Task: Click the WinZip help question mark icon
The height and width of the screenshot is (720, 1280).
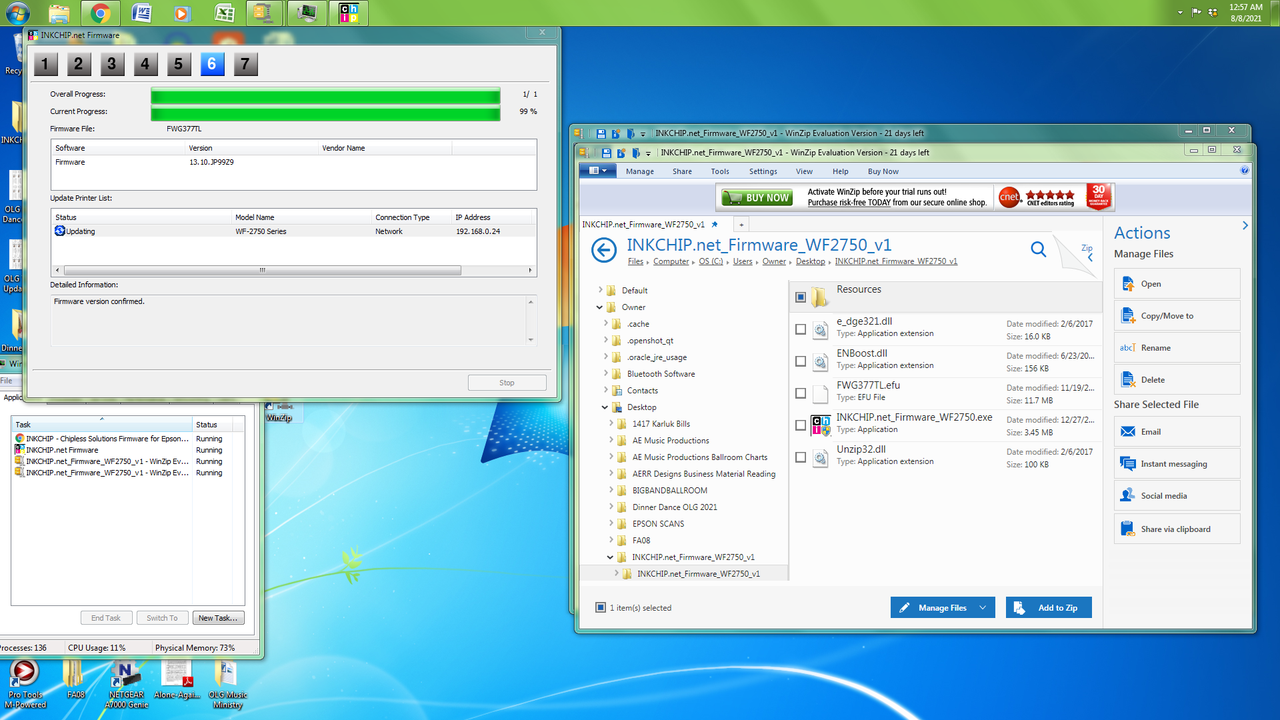Action: [x=1245, y=171]
